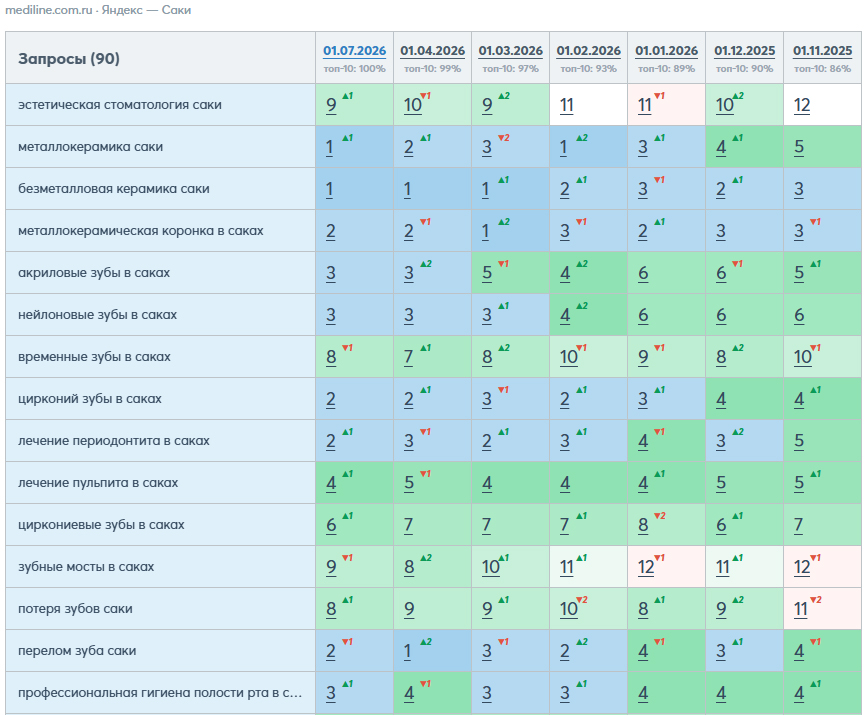
Task: Select the 01.03.2026 date column header
Action: click(510, 51)
